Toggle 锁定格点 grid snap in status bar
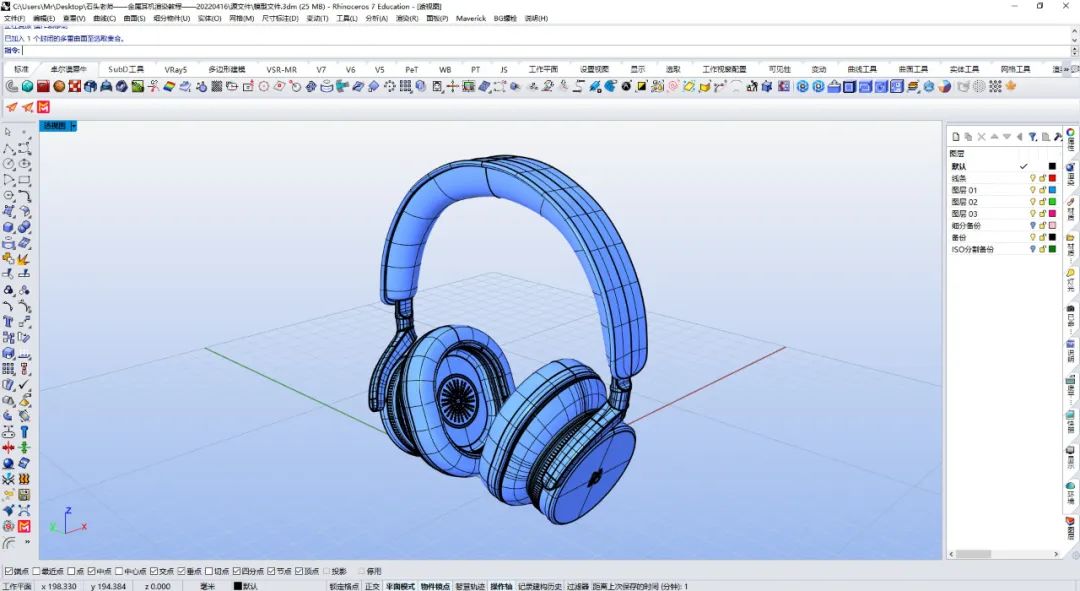Screen dimensions: 1080x591 coord(344,586)
